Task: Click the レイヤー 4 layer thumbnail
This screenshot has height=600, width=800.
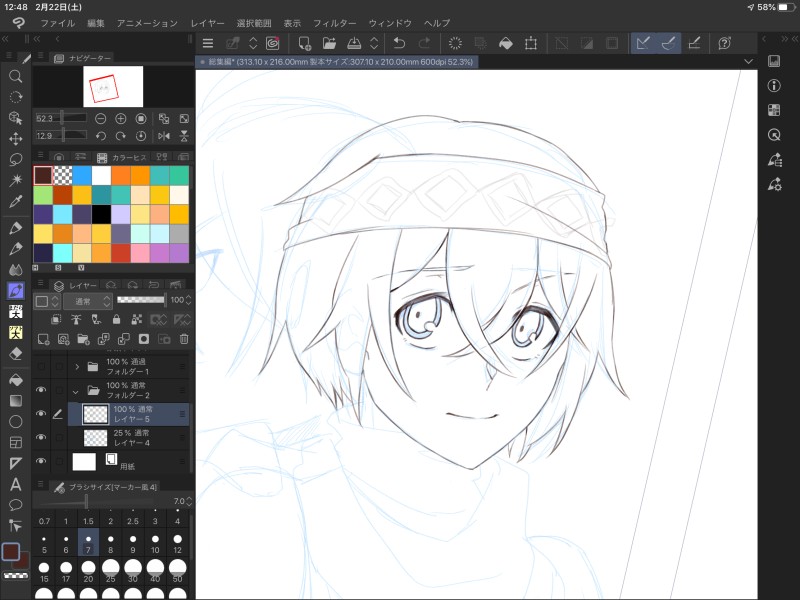Action: coord(95,437)
